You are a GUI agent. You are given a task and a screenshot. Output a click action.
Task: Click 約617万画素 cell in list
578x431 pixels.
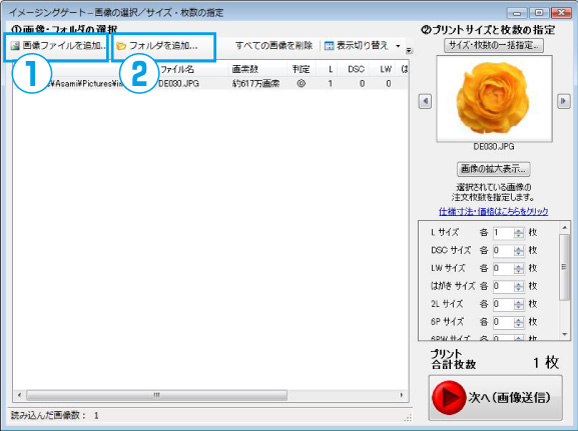pyautogui.click(x=255, y=84)
